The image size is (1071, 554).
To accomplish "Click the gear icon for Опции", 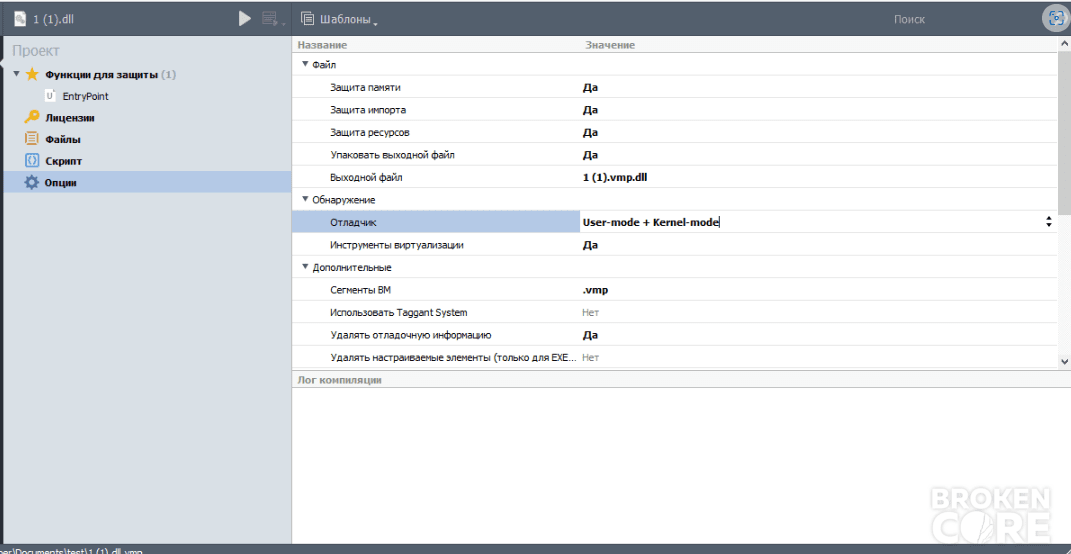I will (31, 182).
